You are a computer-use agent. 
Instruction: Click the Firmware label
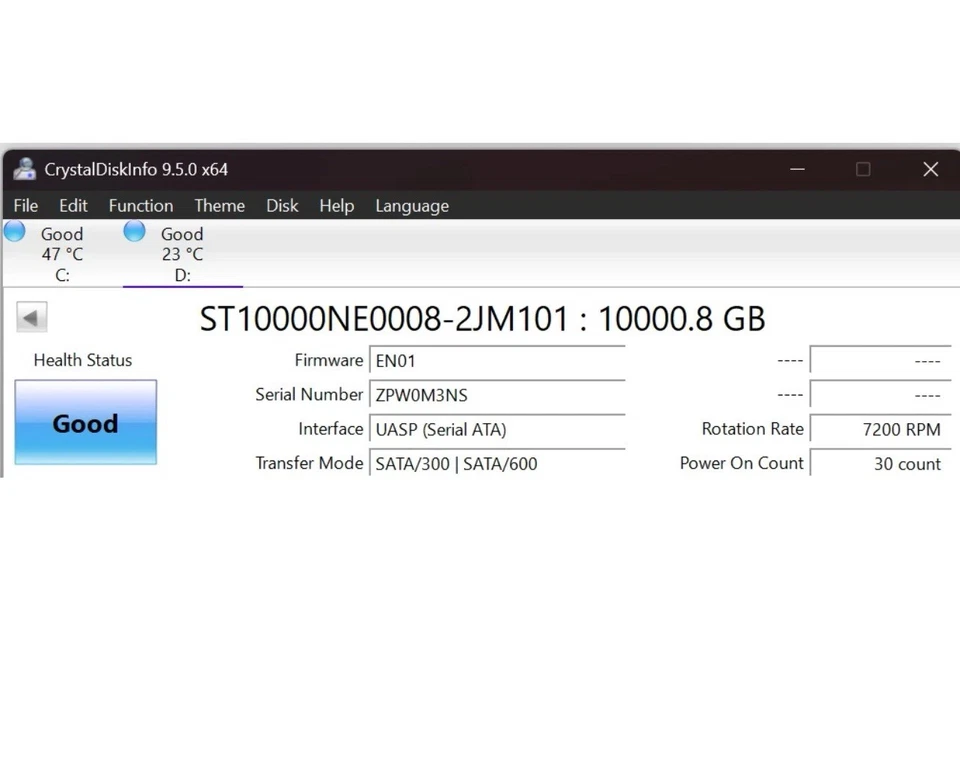329,360
